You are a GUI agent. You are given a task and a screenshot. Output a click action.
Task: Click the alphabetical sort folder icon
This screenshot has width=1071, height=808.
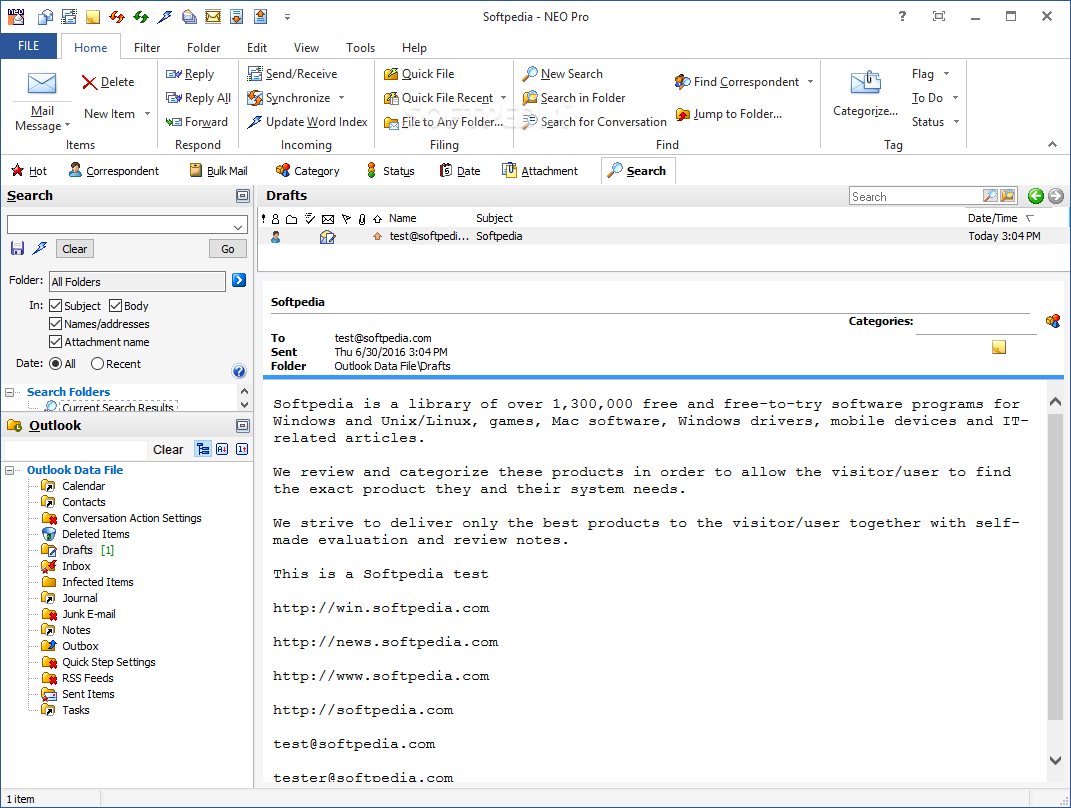pyautogui.click(x=222, y=449)
